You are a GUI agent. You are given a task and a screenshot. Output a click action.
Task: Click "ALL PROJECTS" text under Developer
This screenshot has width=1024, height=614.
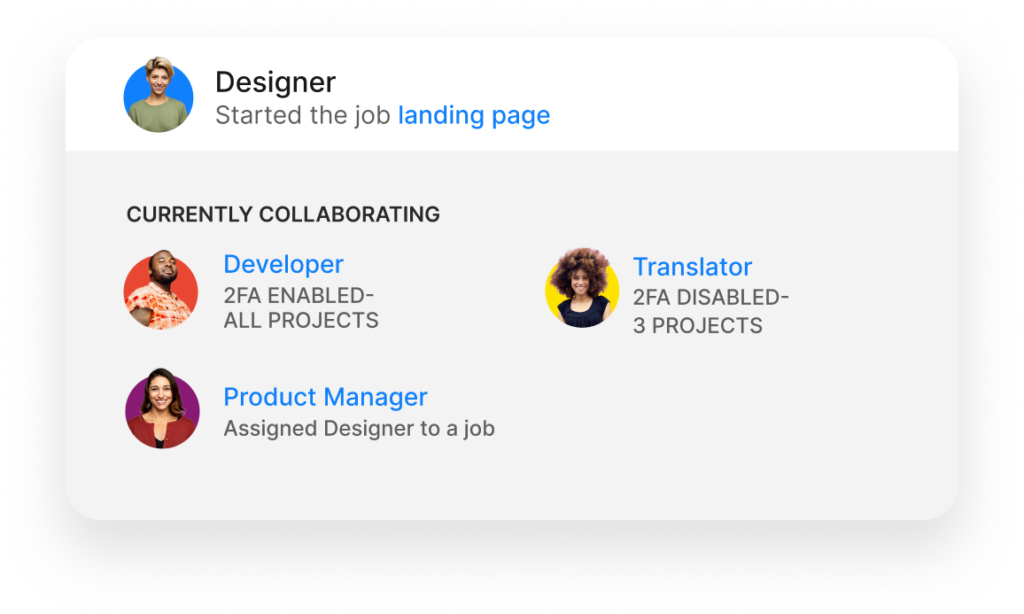[301, 321]
